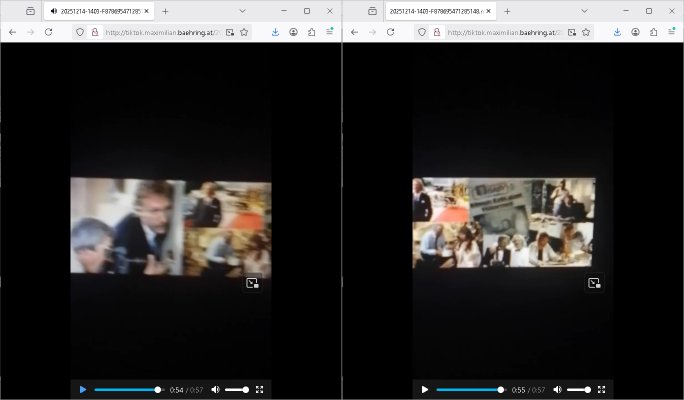Play the video in the right window
Image resolution: width=684 pixels, height=400 pixels.
(x=425, y=389)
